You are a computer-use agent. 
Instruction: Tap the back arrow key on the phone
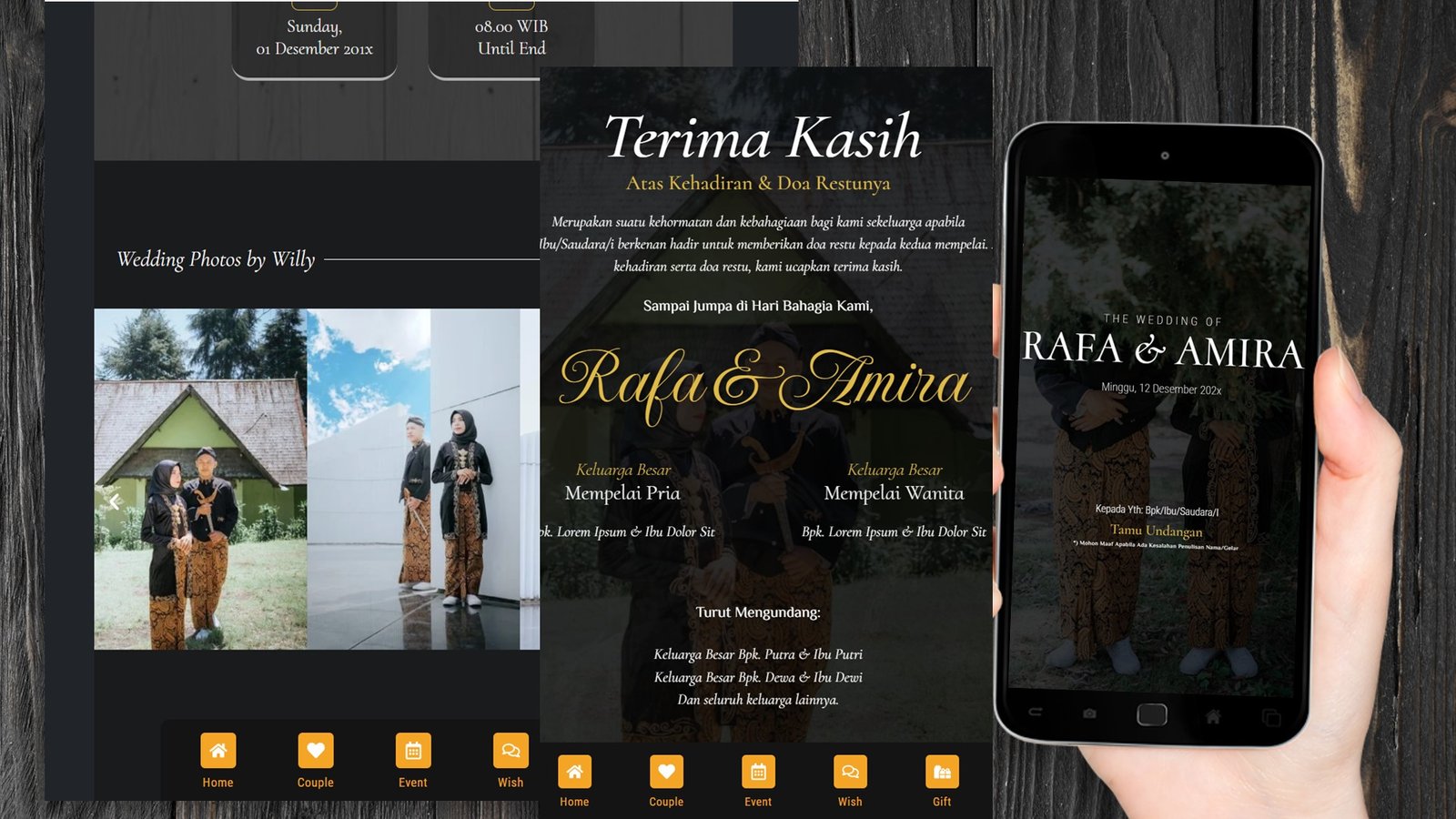[x=1035, y=713]
